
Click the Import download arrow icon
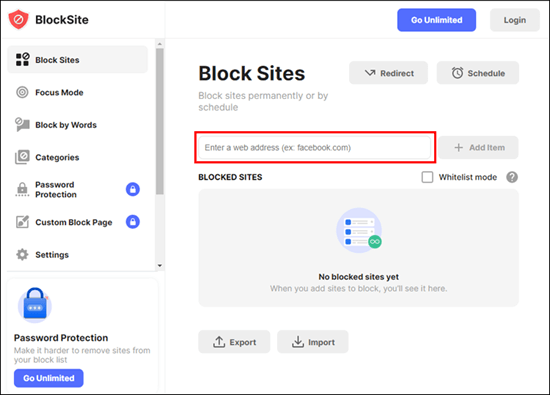[x=298, y=342]
